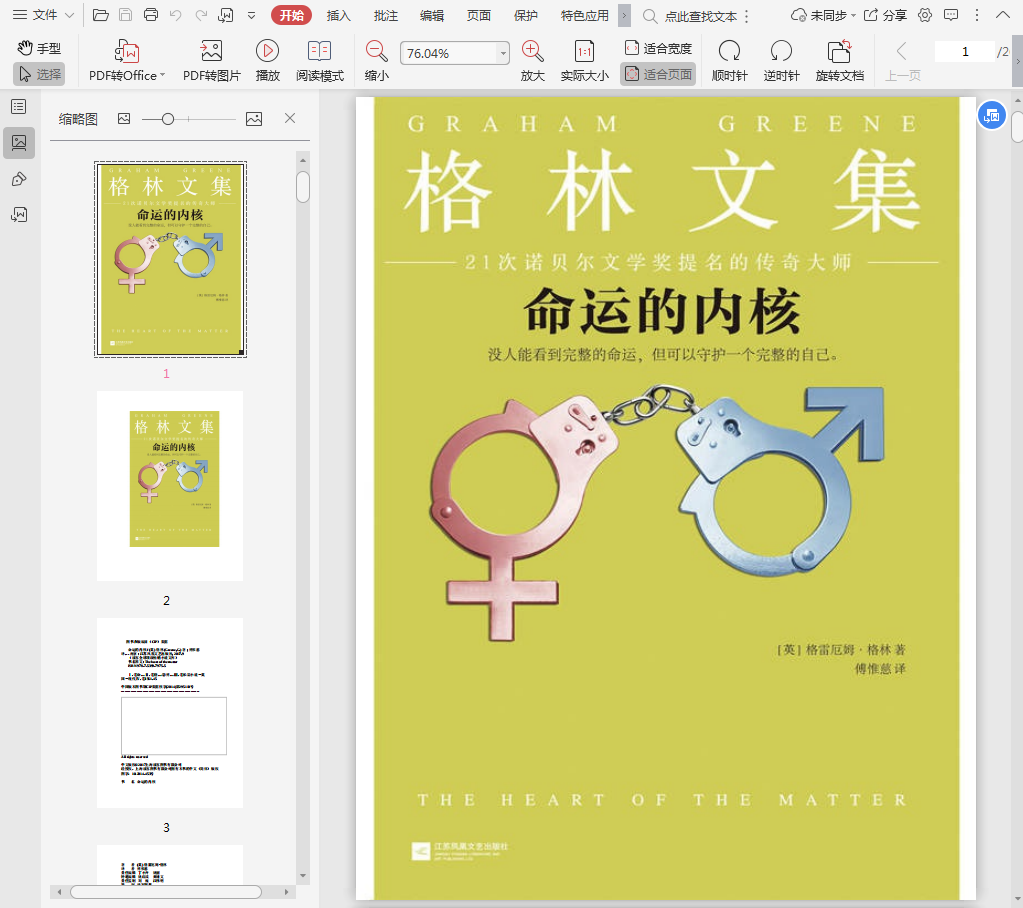Viewport: 1023px width, 908px height.
Task: Select page 2 thumbnail
Action: pos(170,486)
